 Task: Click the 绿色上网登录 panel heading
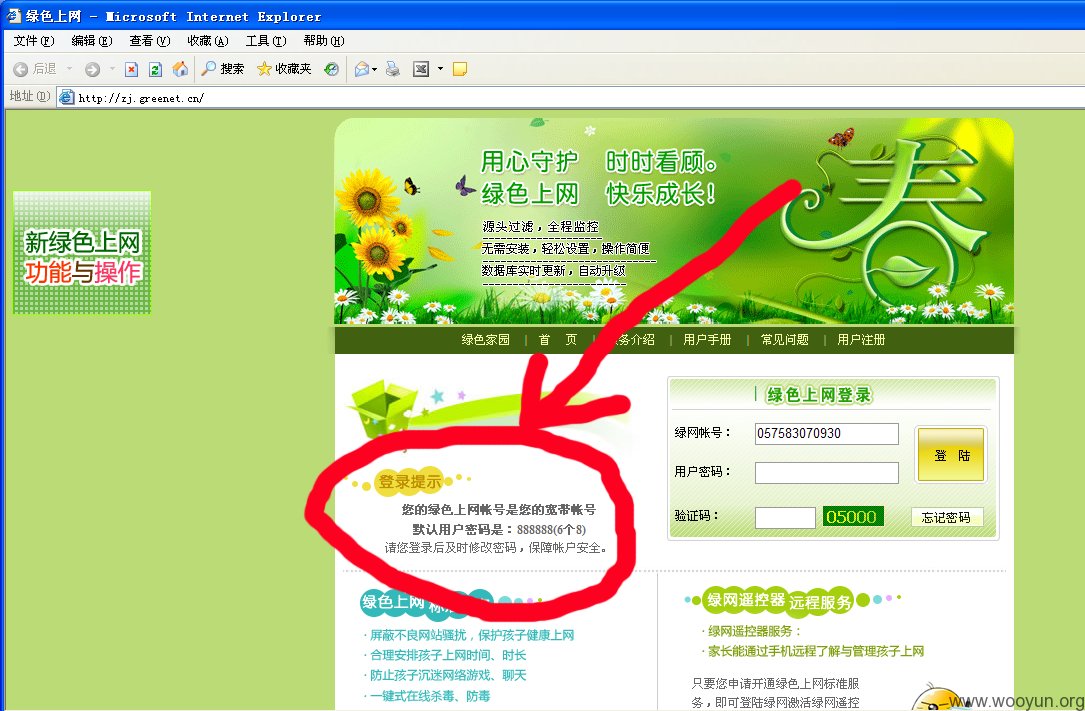point(819,395)
